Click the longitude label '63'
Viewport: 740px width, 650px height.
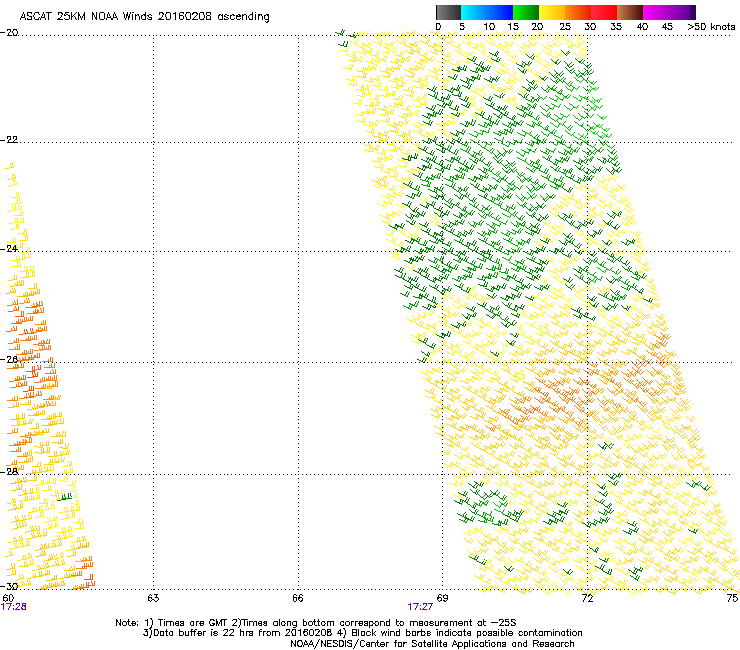point(153,598)
